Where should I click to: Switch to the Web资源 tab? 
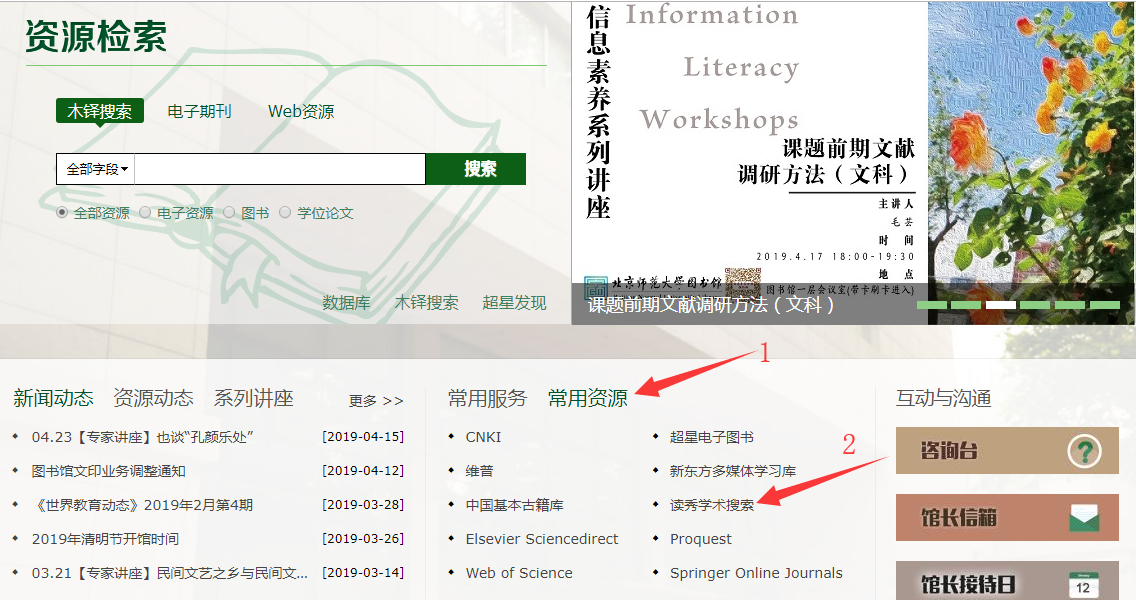click(x=301, y=111)
